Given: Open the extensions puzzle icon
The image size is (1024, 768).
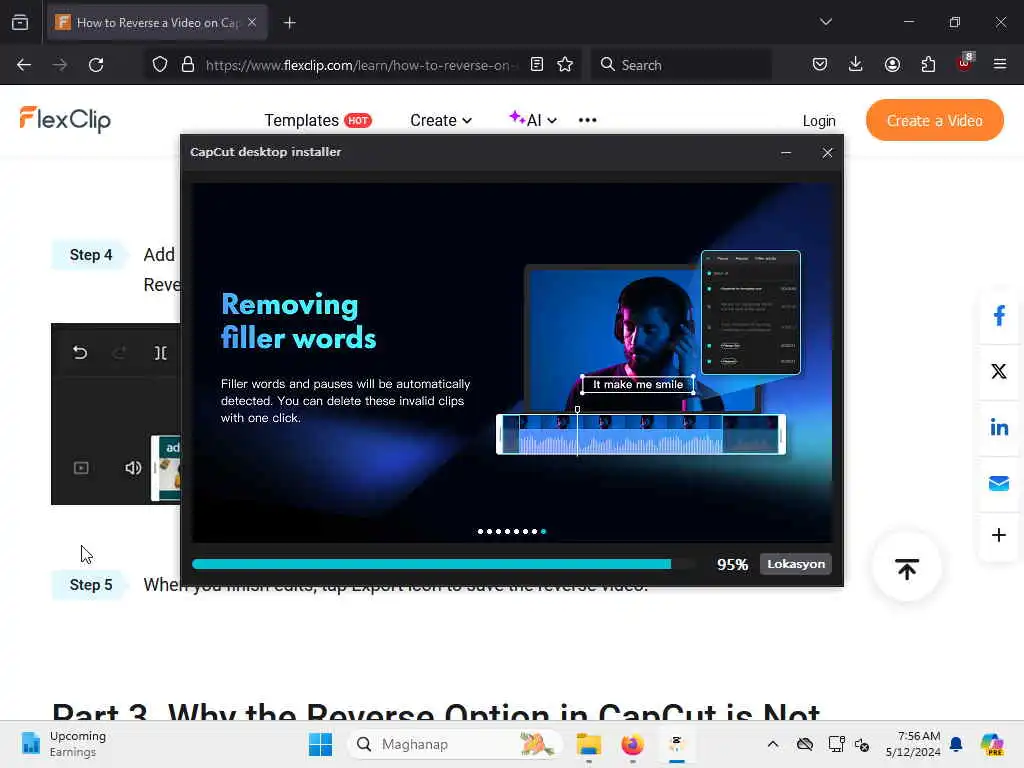Looking at the screenshot, I should point(928,64).
